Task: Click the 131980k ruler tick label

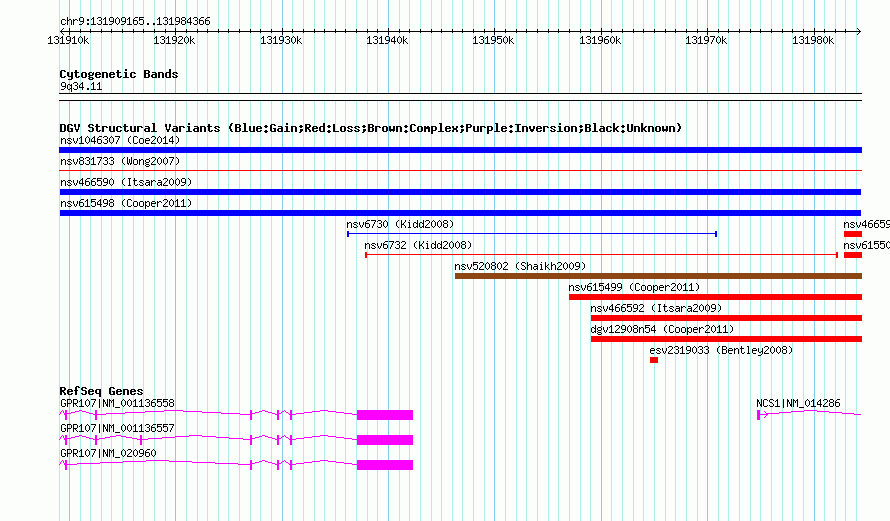Action: tap(813, 40)
